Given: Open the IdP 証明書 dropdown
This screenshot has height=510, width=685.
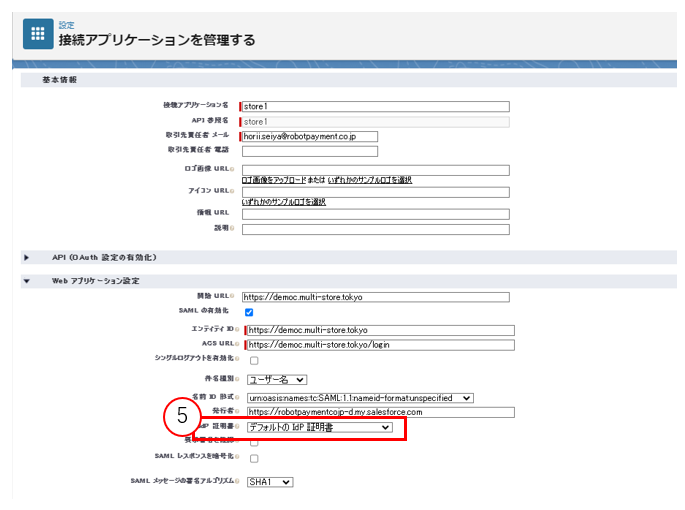Looking at the screenshot, I should 319,427.
